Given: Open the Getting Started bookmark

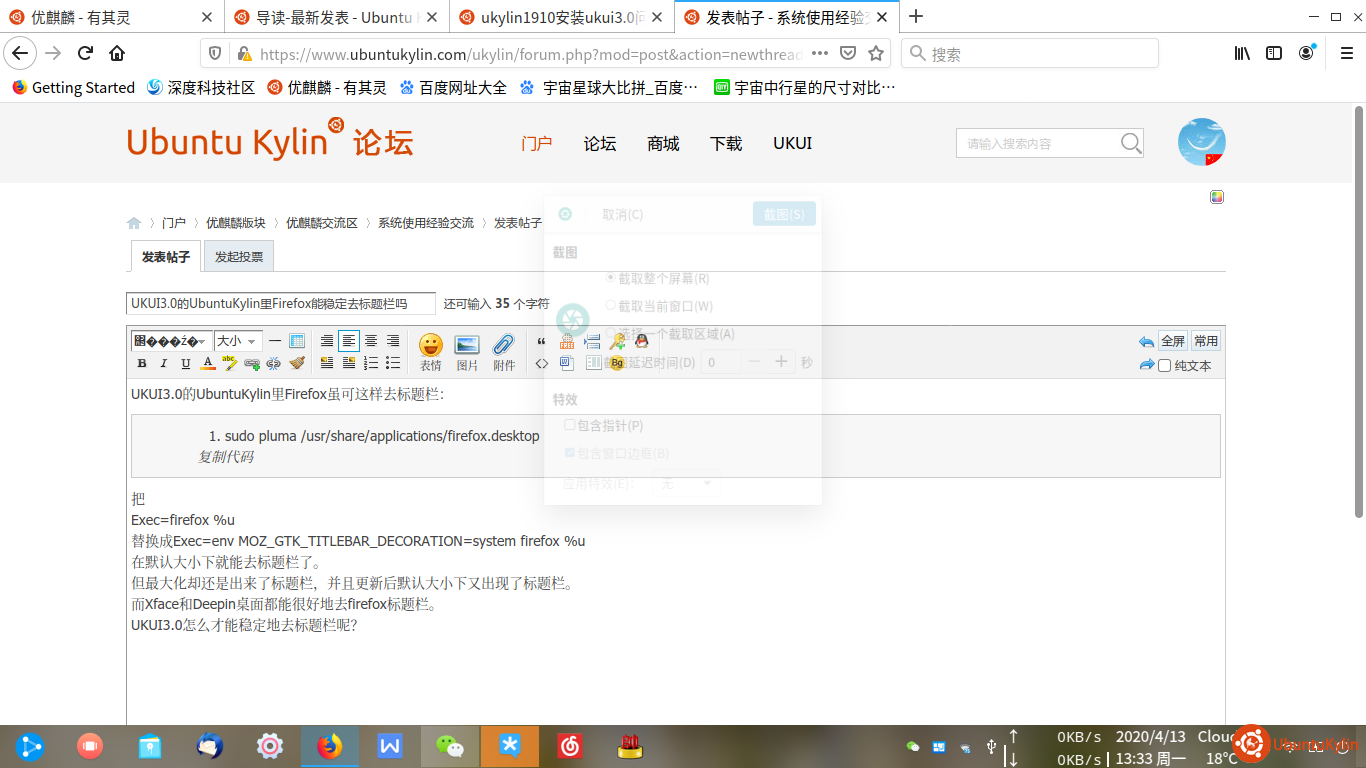Looking at the screenshot, I should pyautogui.click(x=73, y=87).
